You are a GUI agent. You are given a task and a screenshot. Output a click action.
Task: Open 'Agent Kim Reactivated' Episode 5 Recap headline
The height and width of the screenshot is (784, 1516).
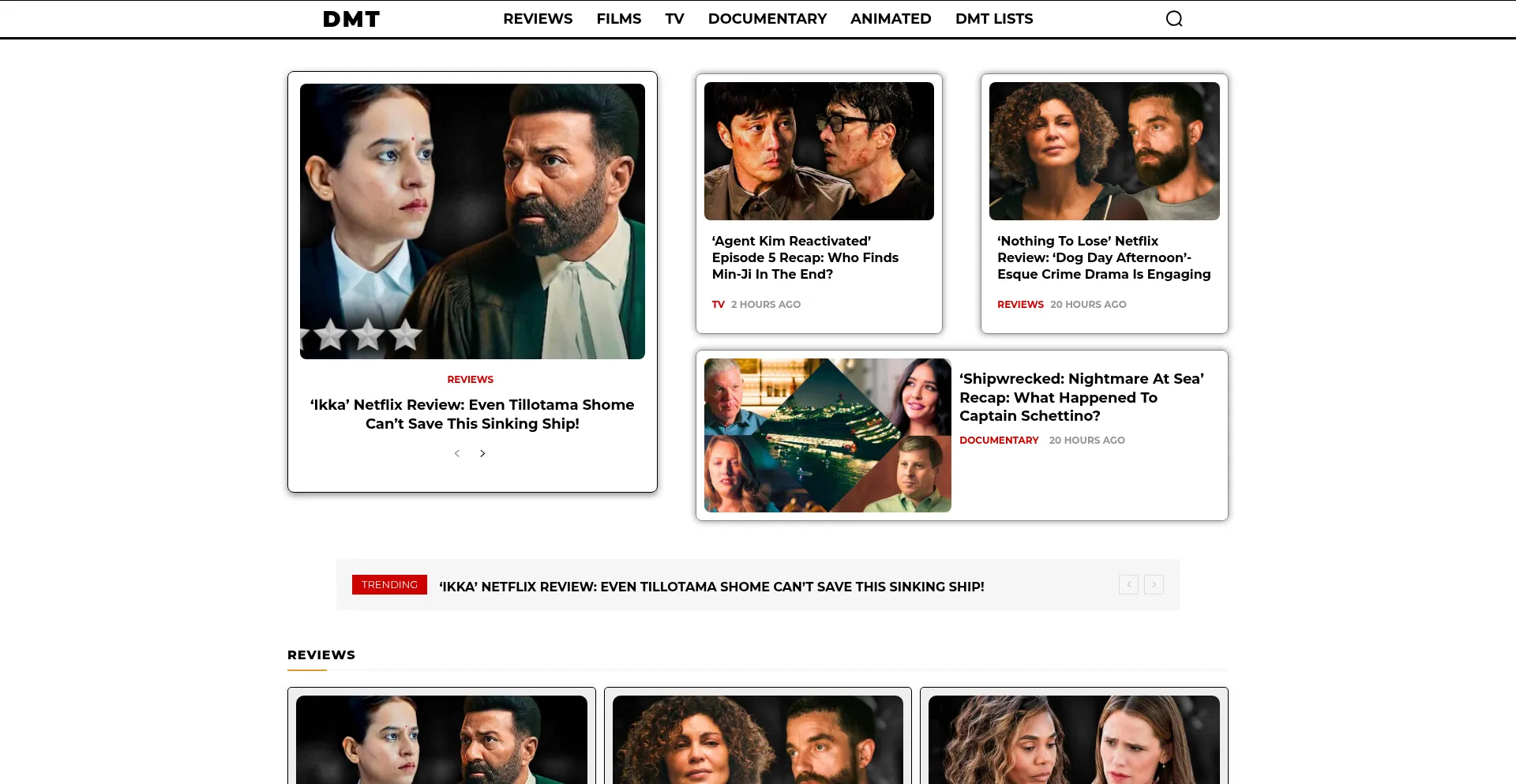805,257
